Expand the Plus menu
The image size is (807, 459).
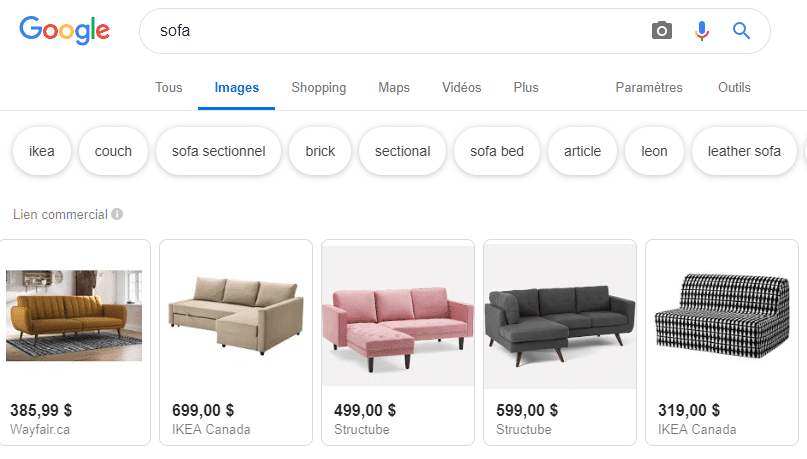526,88
